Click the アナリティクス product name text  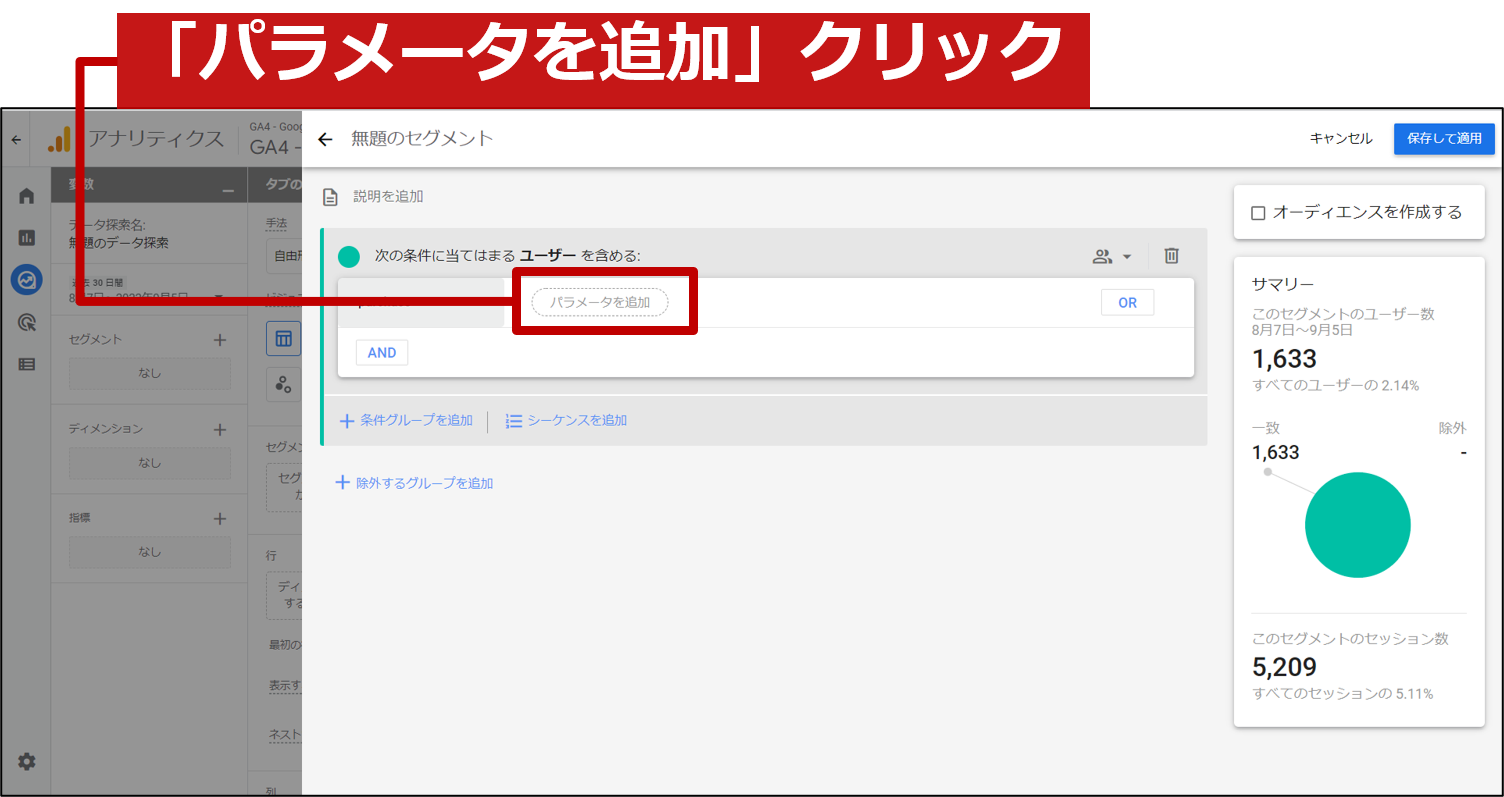coord(156,139)
